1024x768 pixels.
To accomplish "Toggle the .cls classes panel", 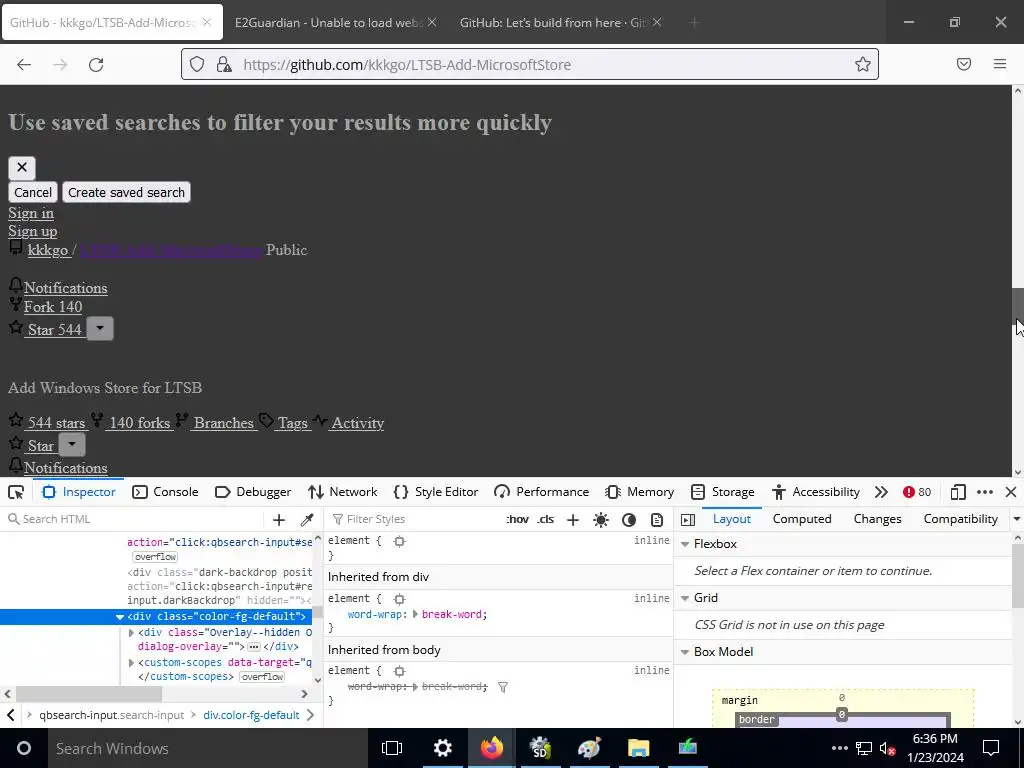I will coord(546,519).
